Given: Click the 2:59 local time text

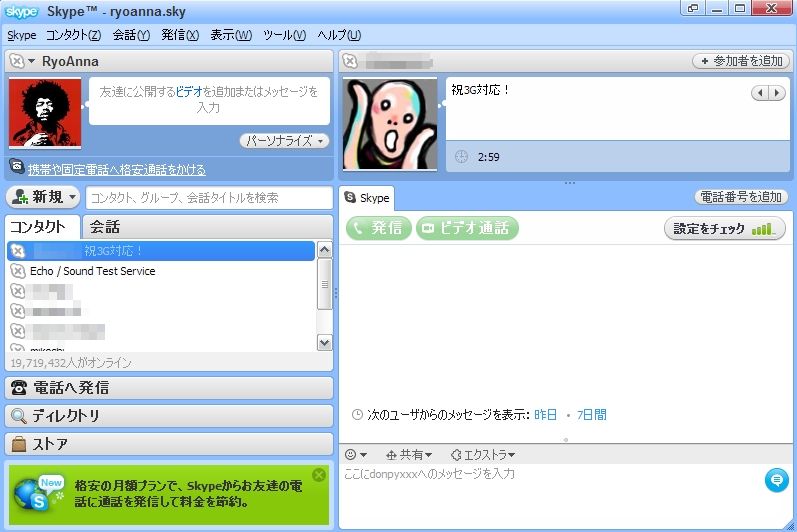Looking at the screenshot, I should (488, 157).
